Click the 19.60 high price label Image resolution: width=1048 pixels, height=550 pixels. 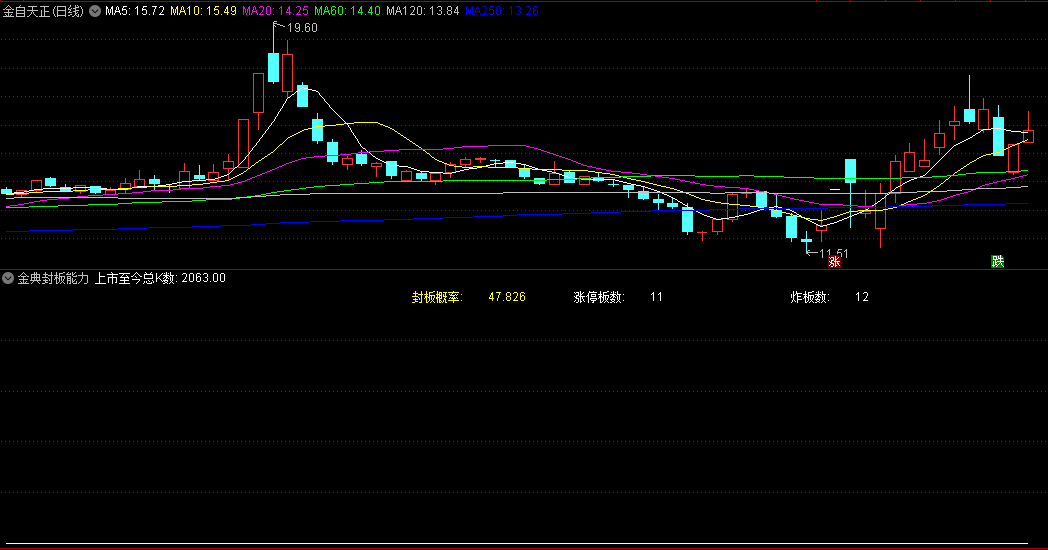point(302,28)
